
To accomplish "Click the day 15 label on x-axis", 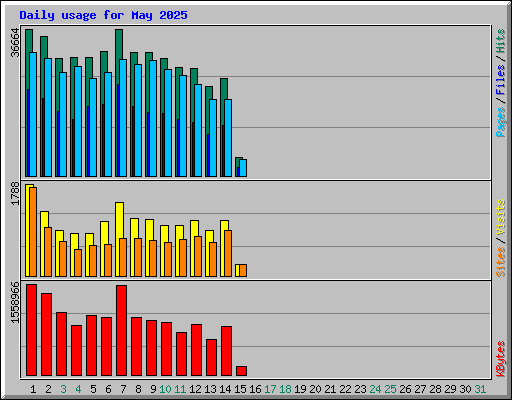I will [240, 389].
